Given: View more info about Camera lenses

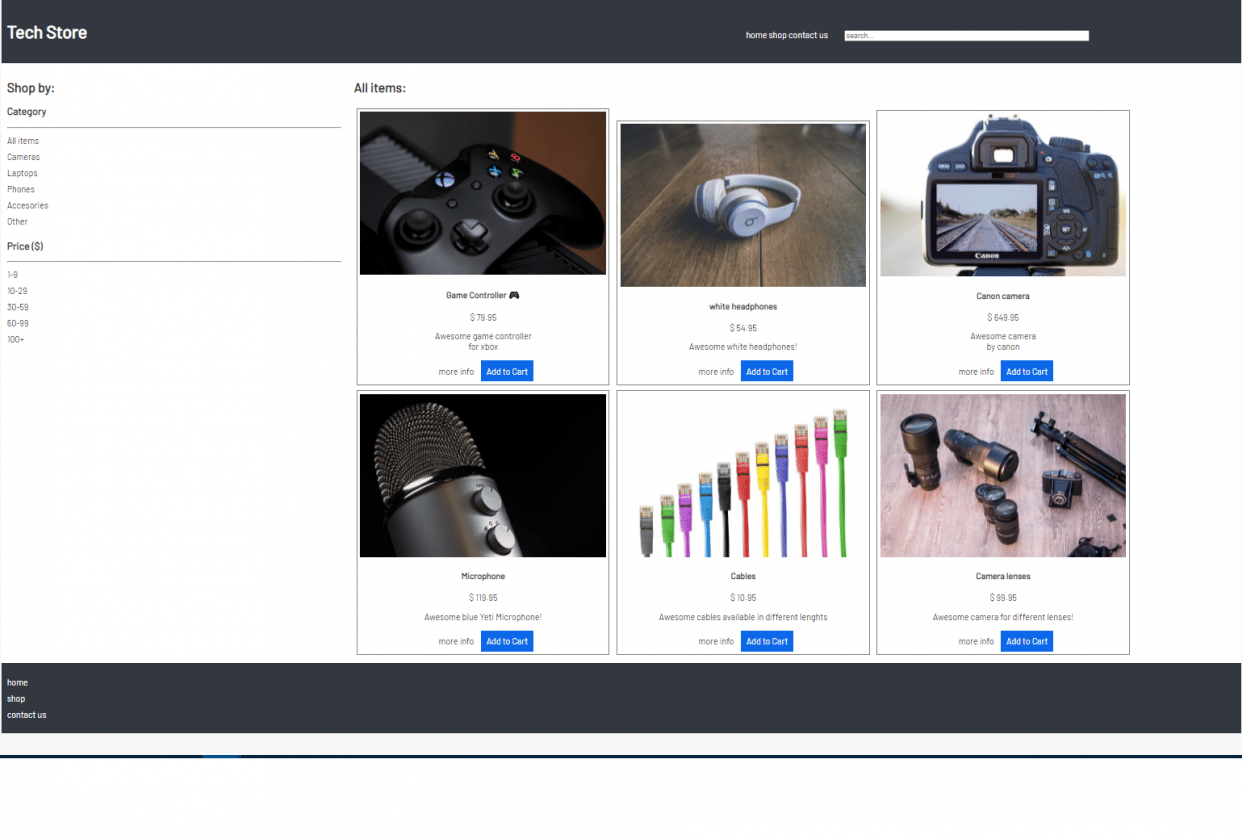Looking at the screenshot, I should [x=975, y=641].
